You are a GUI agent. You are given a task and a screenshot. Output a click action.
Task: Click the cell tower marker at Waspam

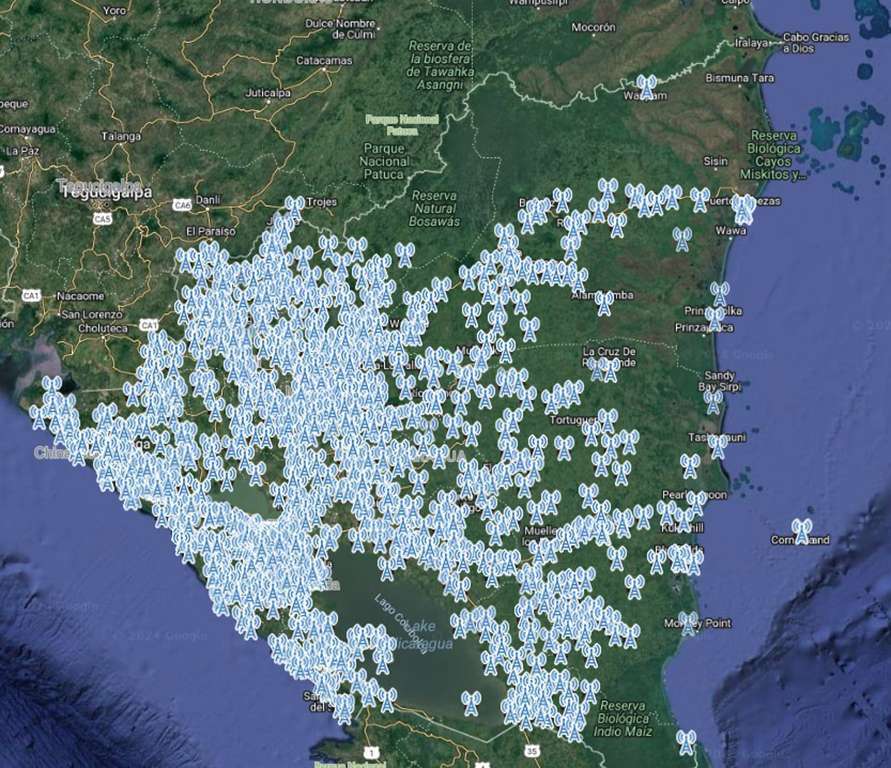[x=647, y=86]
